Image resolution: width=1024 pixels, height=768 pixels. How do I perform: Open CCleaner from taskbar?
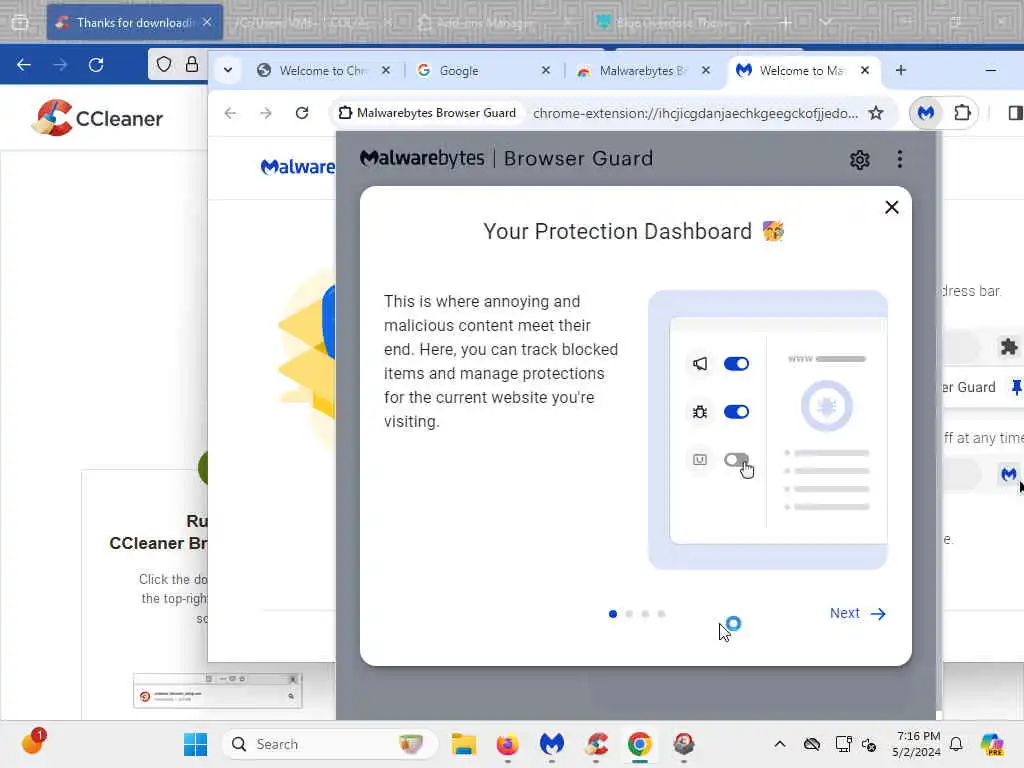[596, 744]
